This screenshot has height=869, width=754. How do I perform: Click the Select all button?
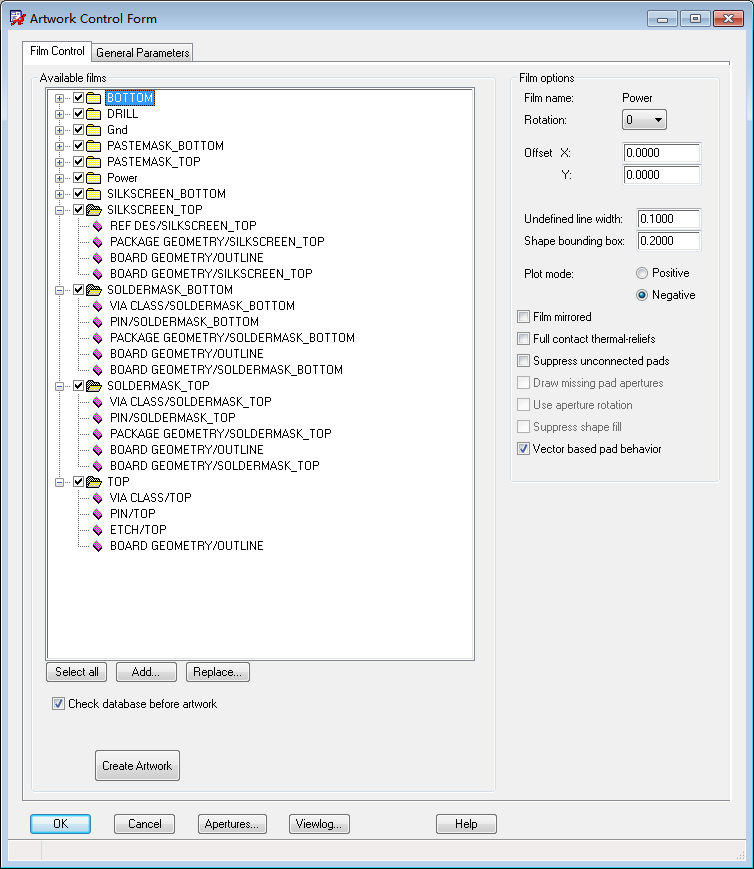(x=77, y=672)
